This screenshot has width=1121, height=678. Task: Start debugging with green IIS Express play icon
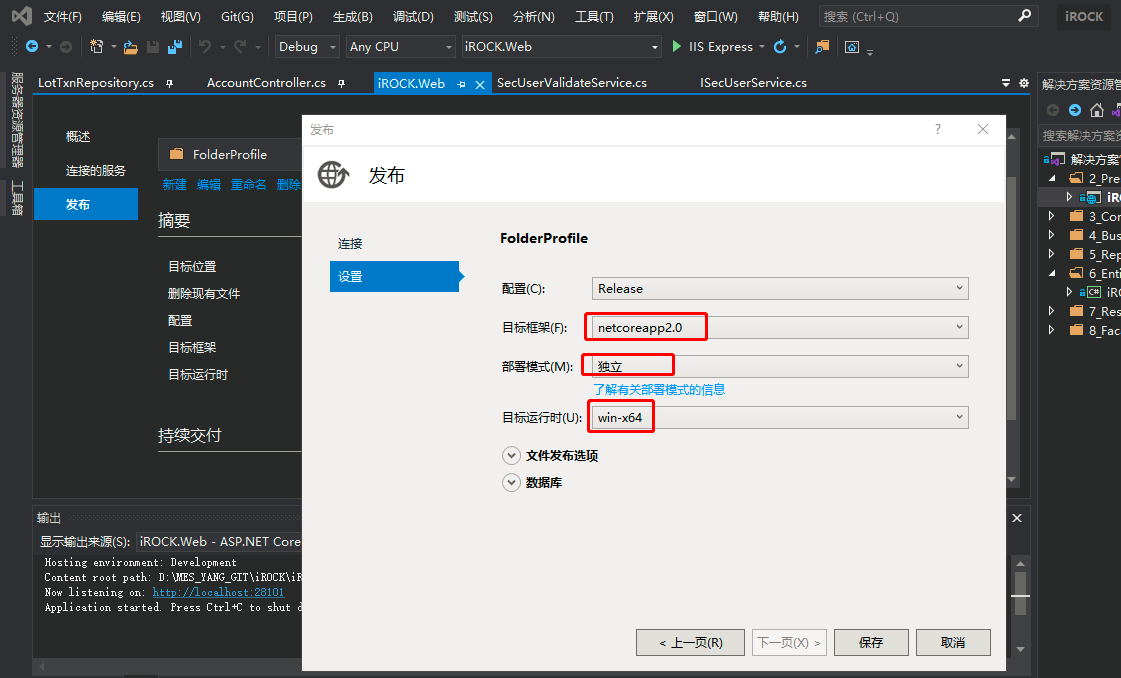676,46
